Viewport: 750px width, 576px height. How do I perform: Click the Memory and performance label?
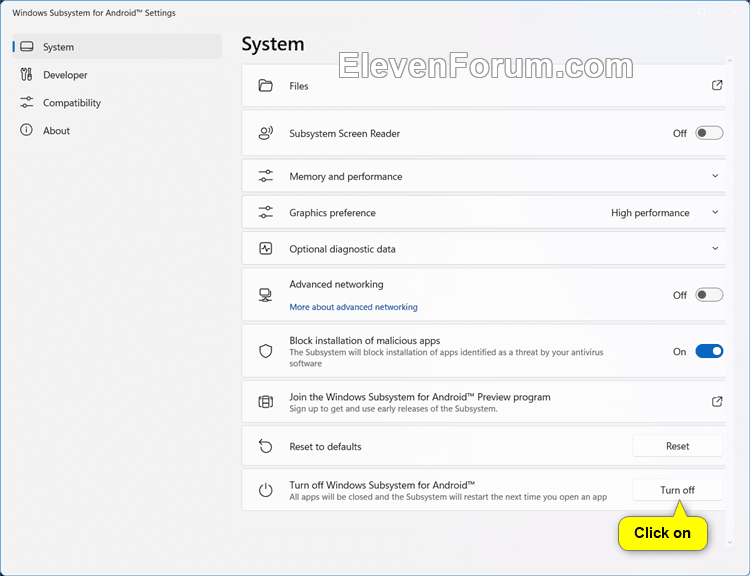pos(345,177)
